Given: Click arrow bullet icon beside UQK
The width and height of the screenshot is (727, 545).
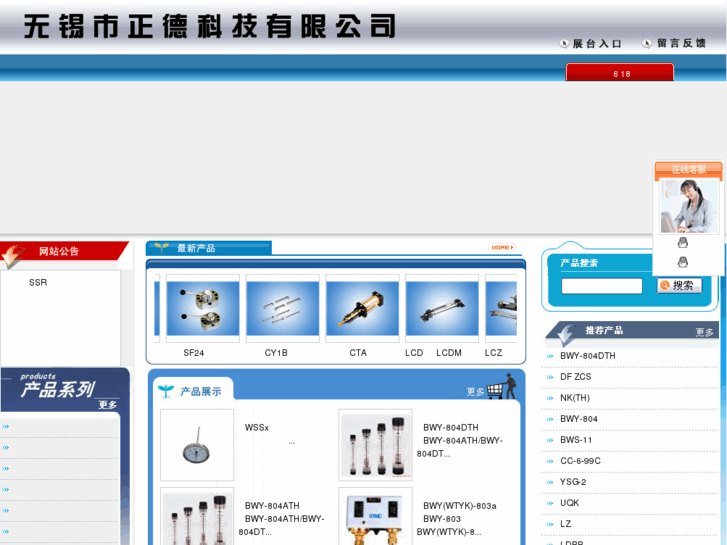Looking at the screenshot, I should (550, 503).
